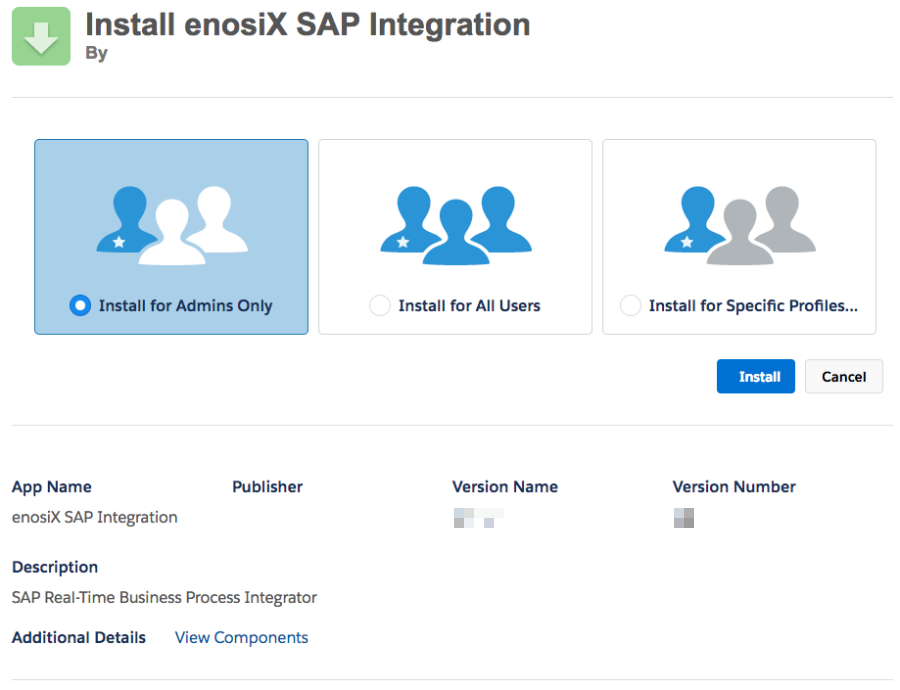
Task: Click the blurred Version Number value
Action: pos(684,518)
